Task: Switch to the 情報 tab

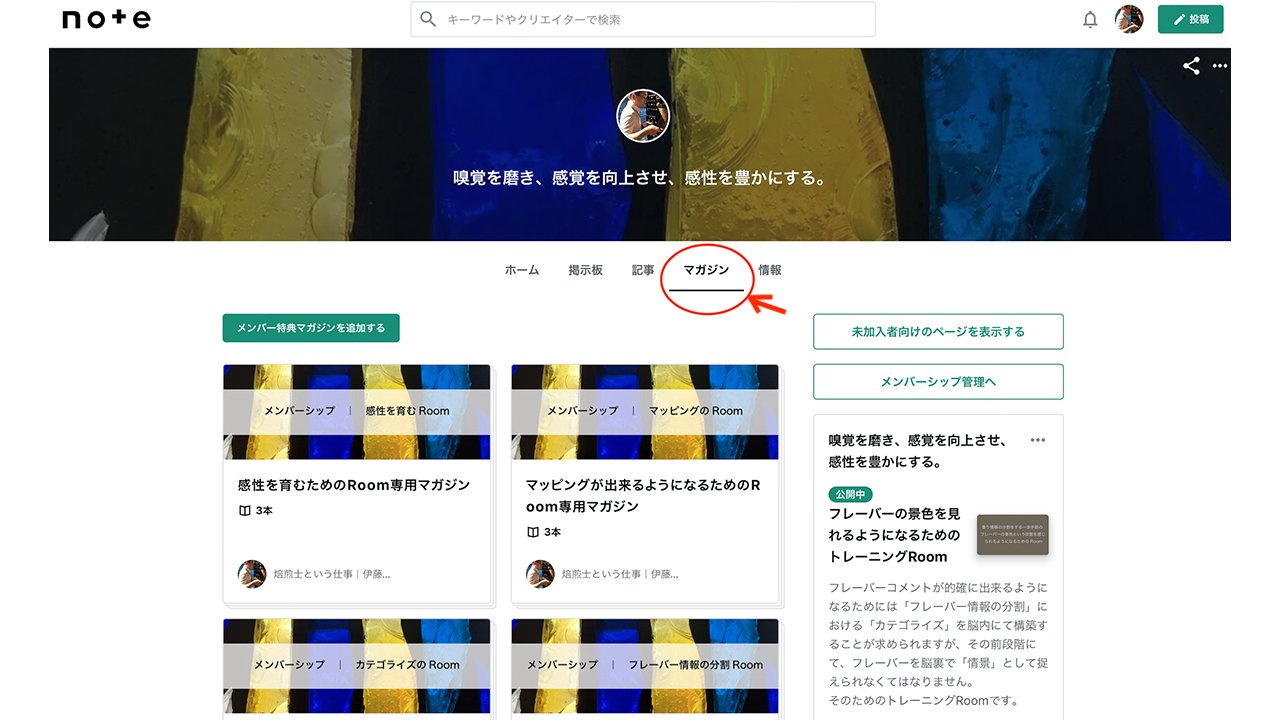Action: click(770, 270)
